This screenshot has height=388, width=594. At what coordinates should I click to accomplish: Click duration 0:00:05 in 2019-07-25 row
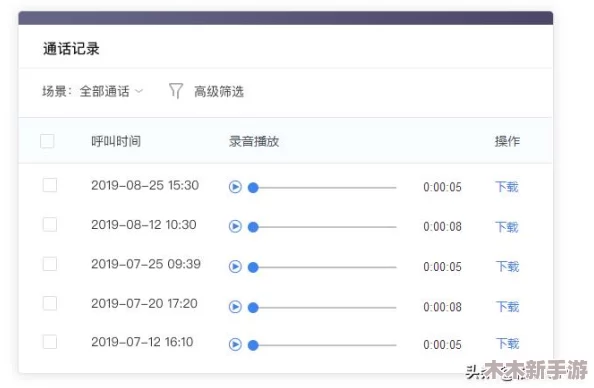pyautogui.click(x=442, y=267)
